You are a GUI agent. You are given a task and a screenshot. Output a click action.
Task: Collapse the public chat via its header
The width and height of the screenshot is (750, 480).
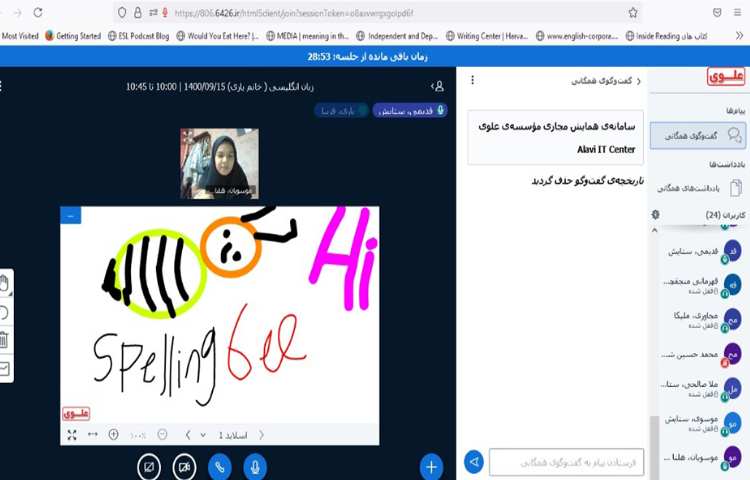click(x=606, y=81)
